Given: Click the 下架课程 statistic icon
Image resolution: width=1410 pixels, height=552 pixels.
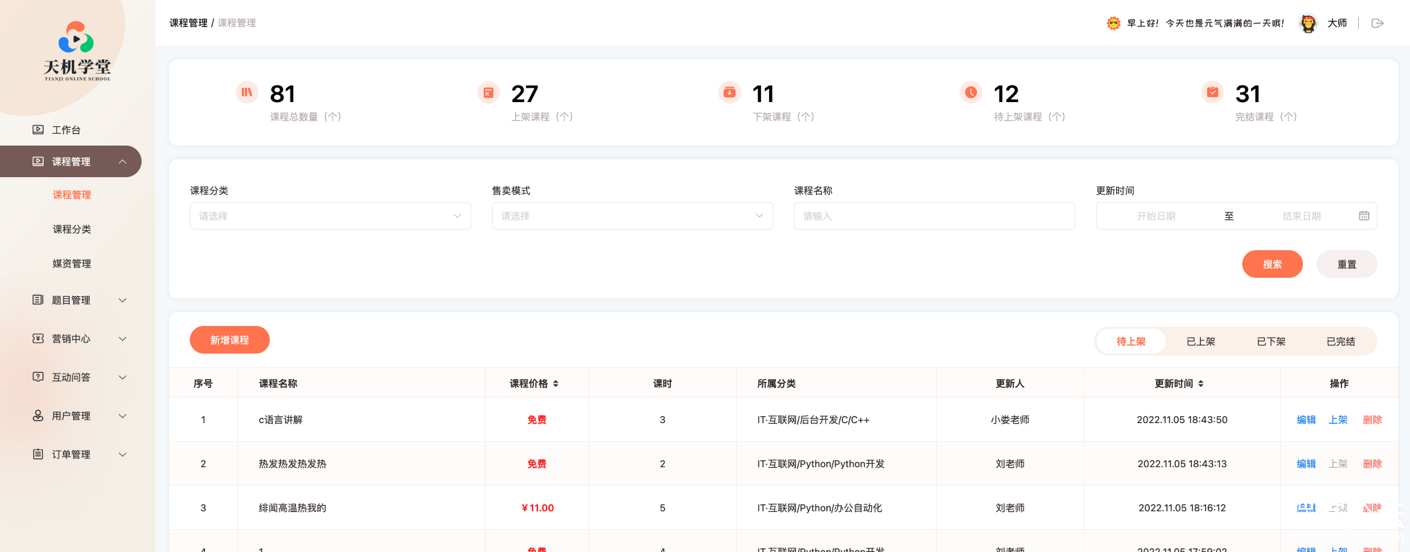Looking at the screenshot, I should [x=729, y=93].
